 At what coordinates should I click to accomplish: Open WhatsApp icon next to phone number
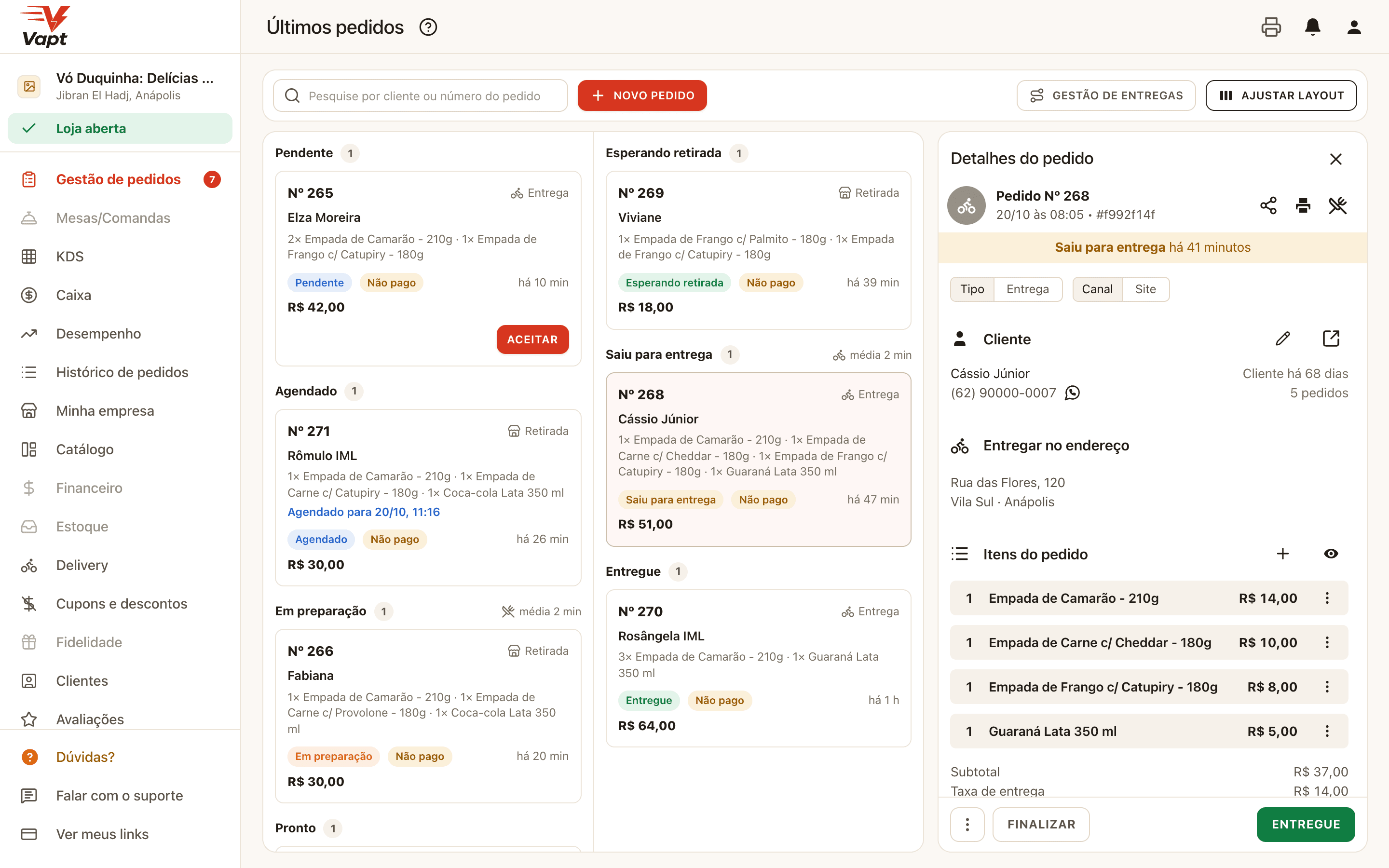pyautogui.click(x=1072, y=393)
